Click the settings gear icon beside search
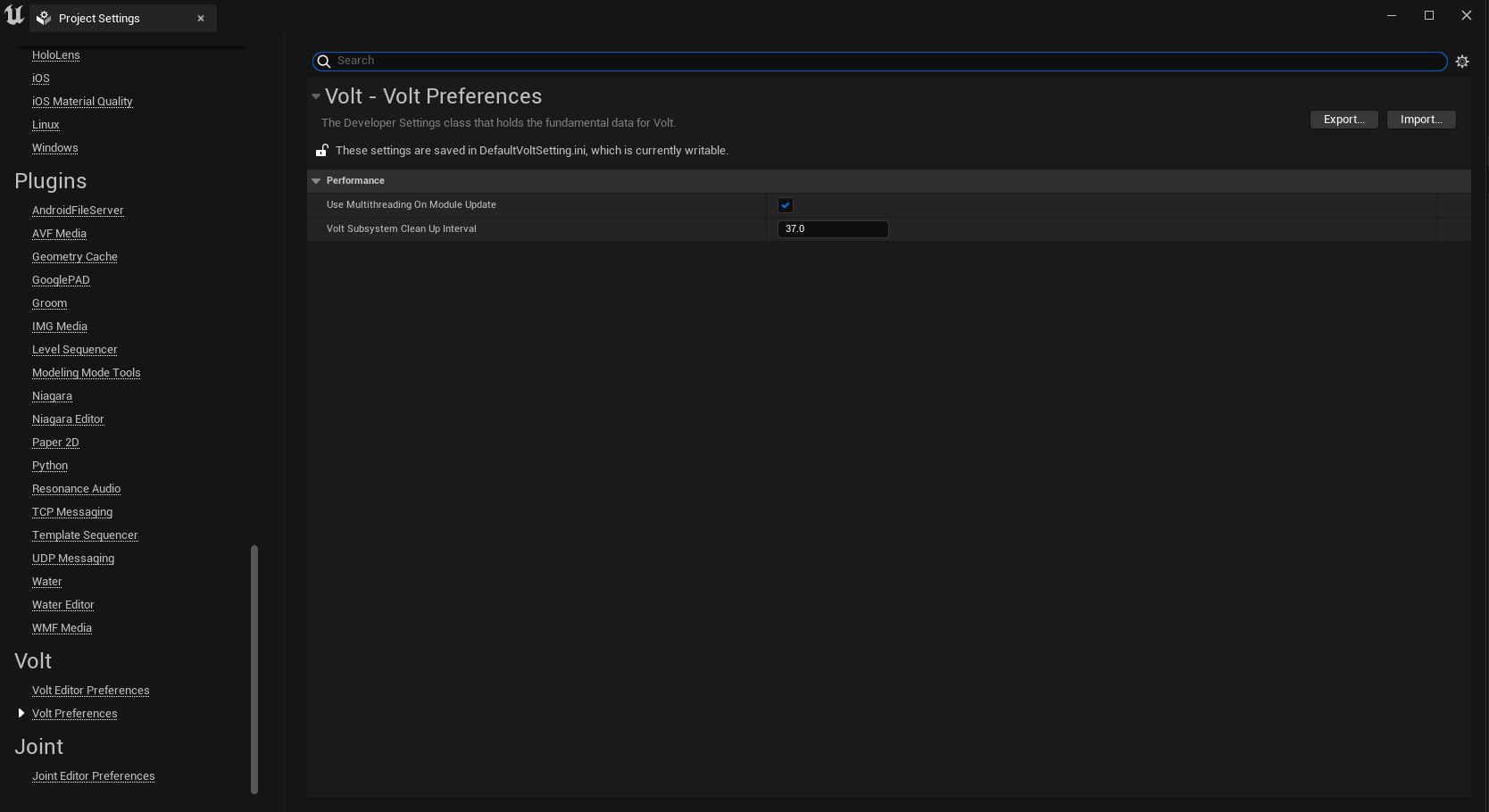This screenshot has width=1489, height=812. tap(1461, 62)
